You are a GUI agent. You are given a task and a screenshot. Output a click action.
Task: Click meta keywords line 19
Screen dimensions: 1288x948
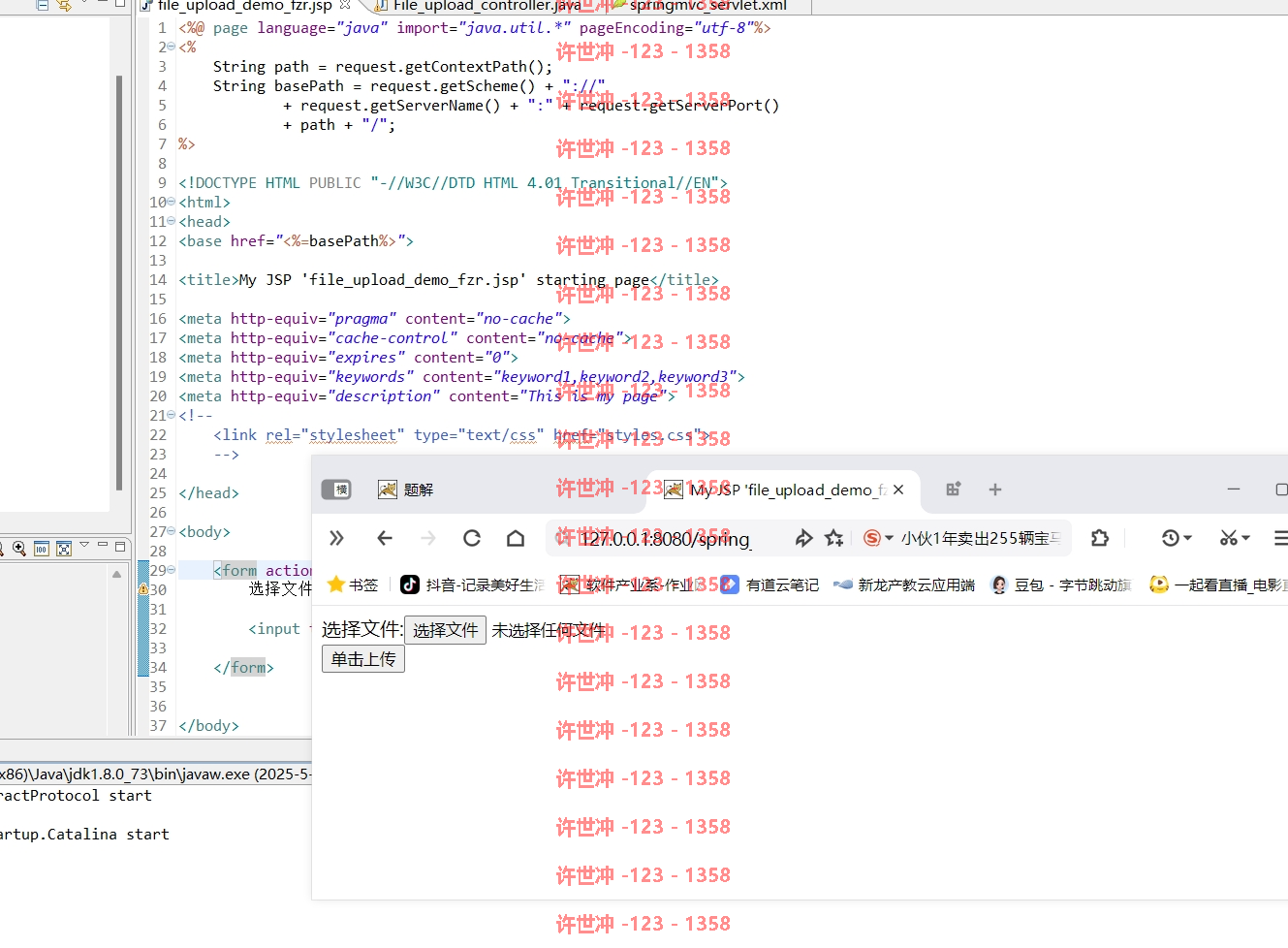click(x=461, y=376)
